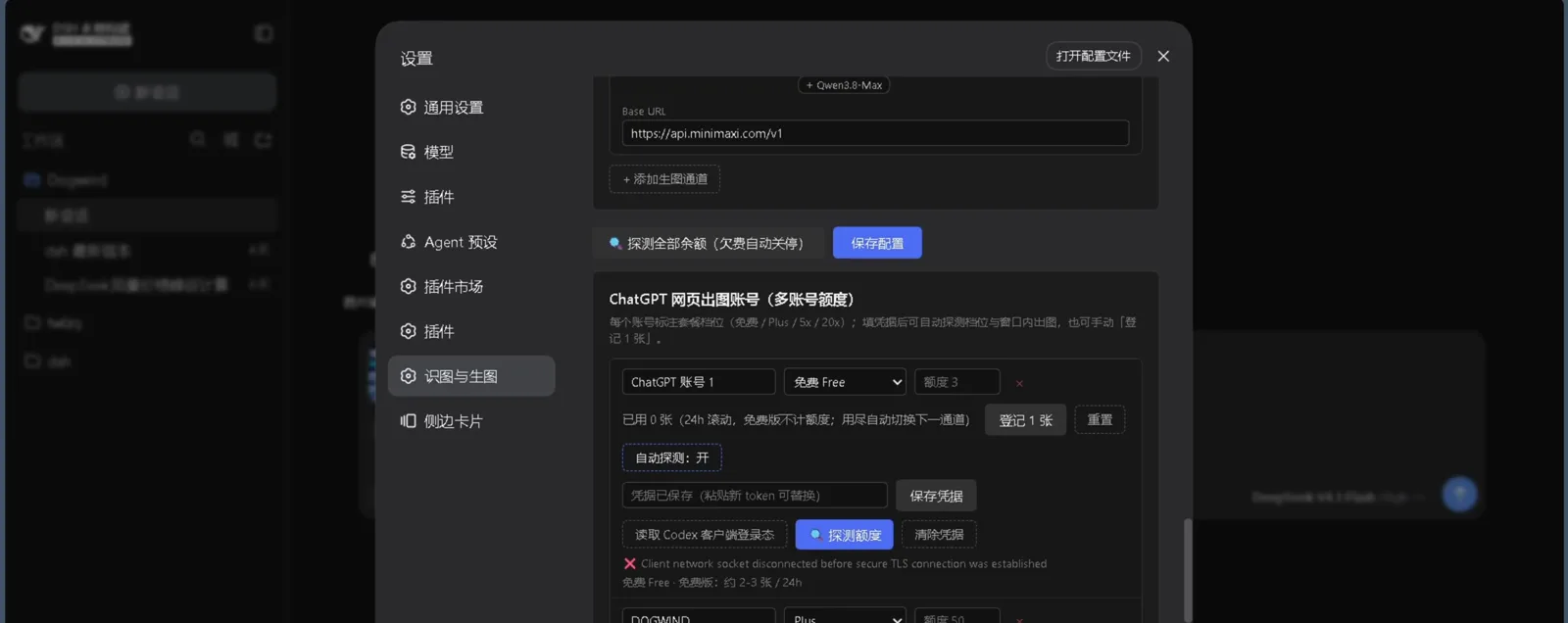
Task: Edit the Base URL field
Action: click(875, 133)
